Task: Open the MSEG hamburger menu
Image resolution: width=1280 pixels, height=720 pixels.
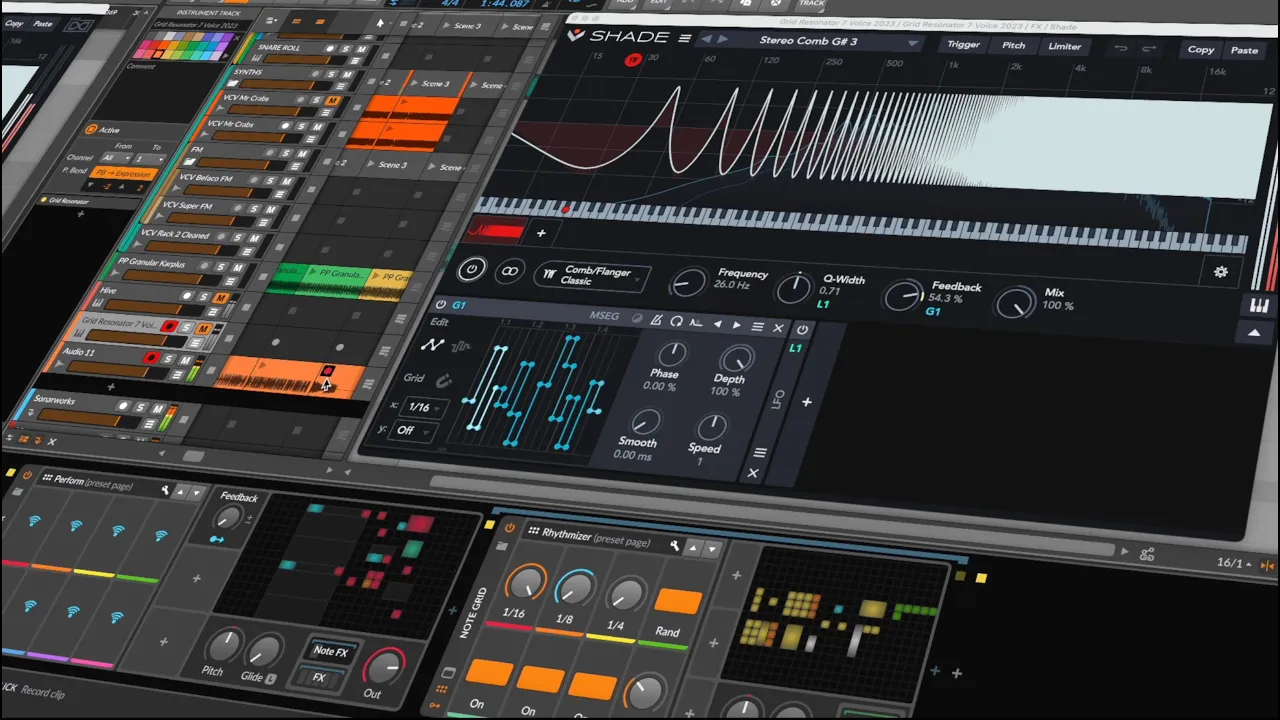Action: tap(758, 326)
